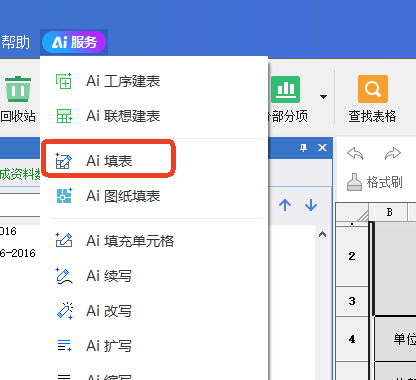
Task: Expand the 分部分项 dropdown arrow
Action: pyautogui.click(x=323, y=97)
